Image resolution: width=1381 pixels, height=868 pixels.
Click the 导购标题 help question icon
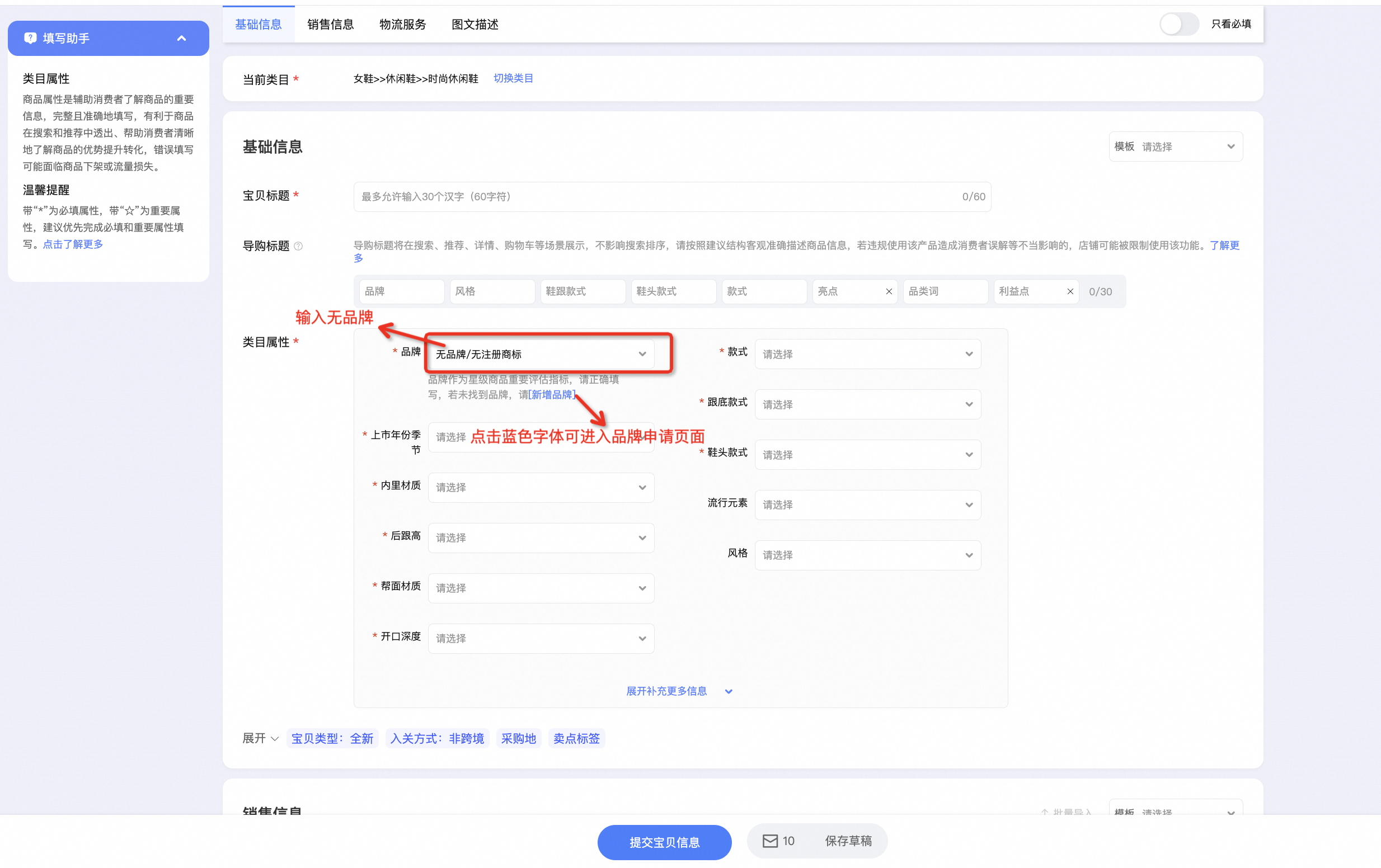298,246
